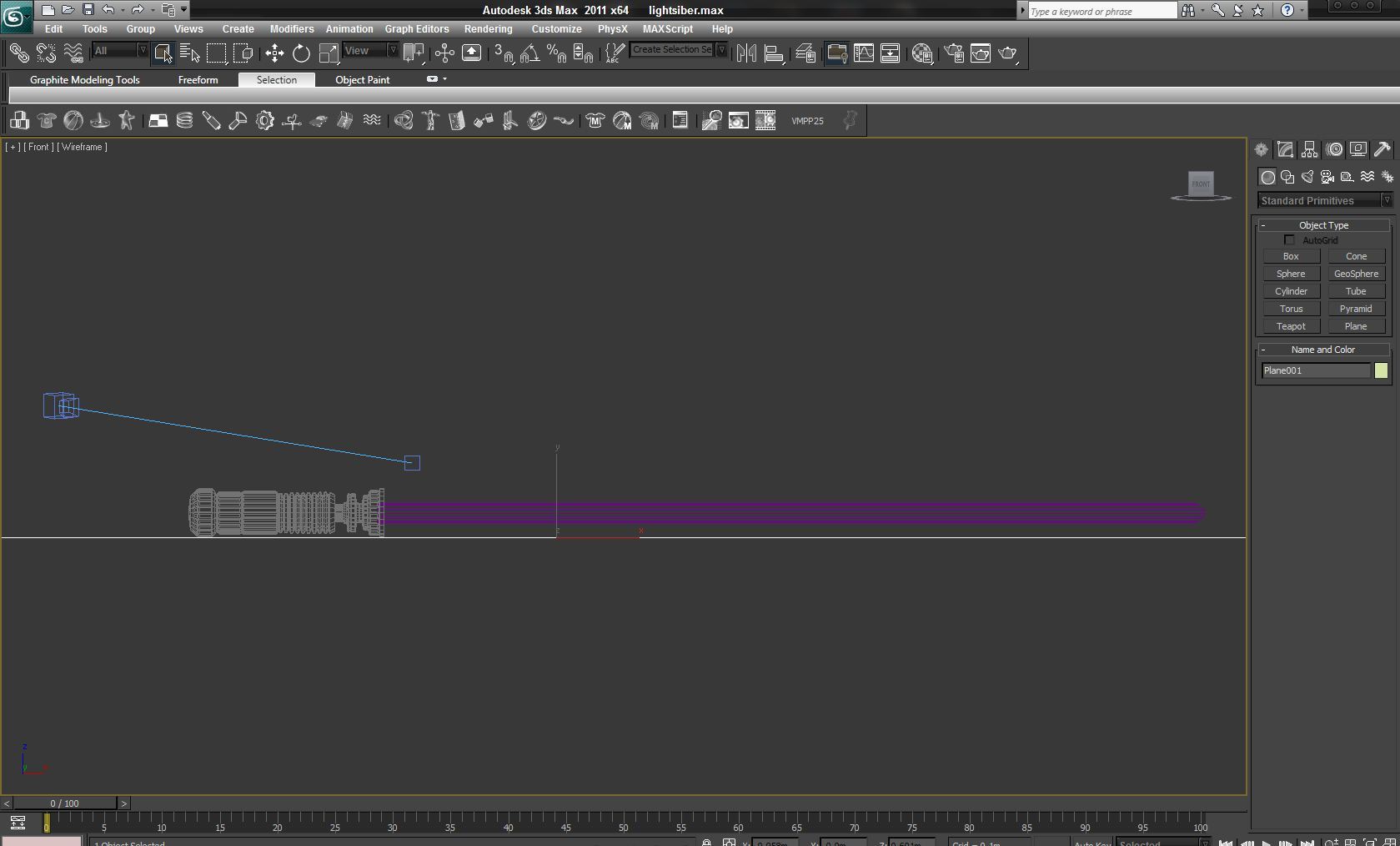Open the object color swatch
Viewport: 1400px width, 846px height.
click(1381, 370)
